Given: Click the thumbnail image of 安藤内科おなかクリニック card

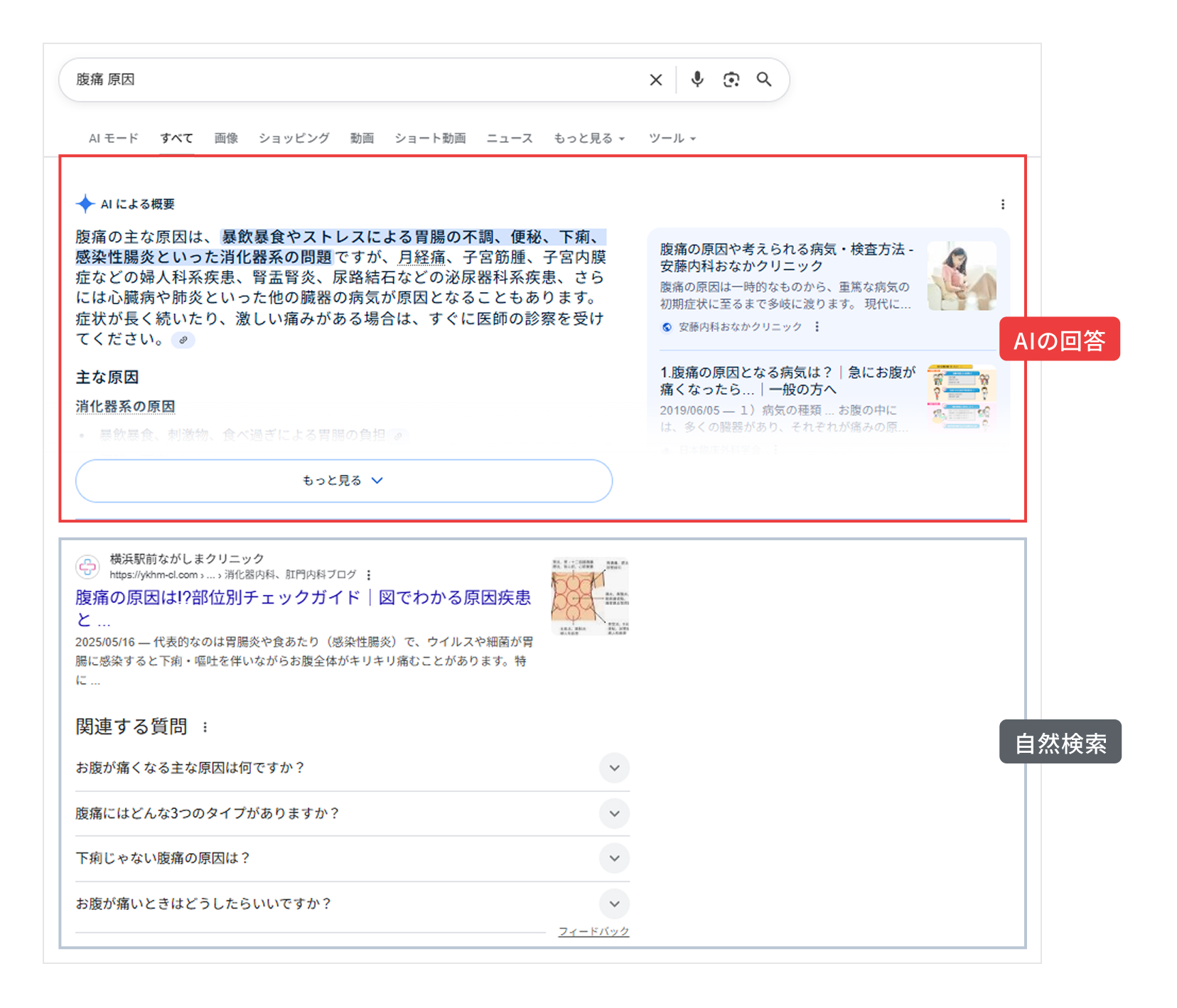Looking at the screenshot, I should pos(961,276).
